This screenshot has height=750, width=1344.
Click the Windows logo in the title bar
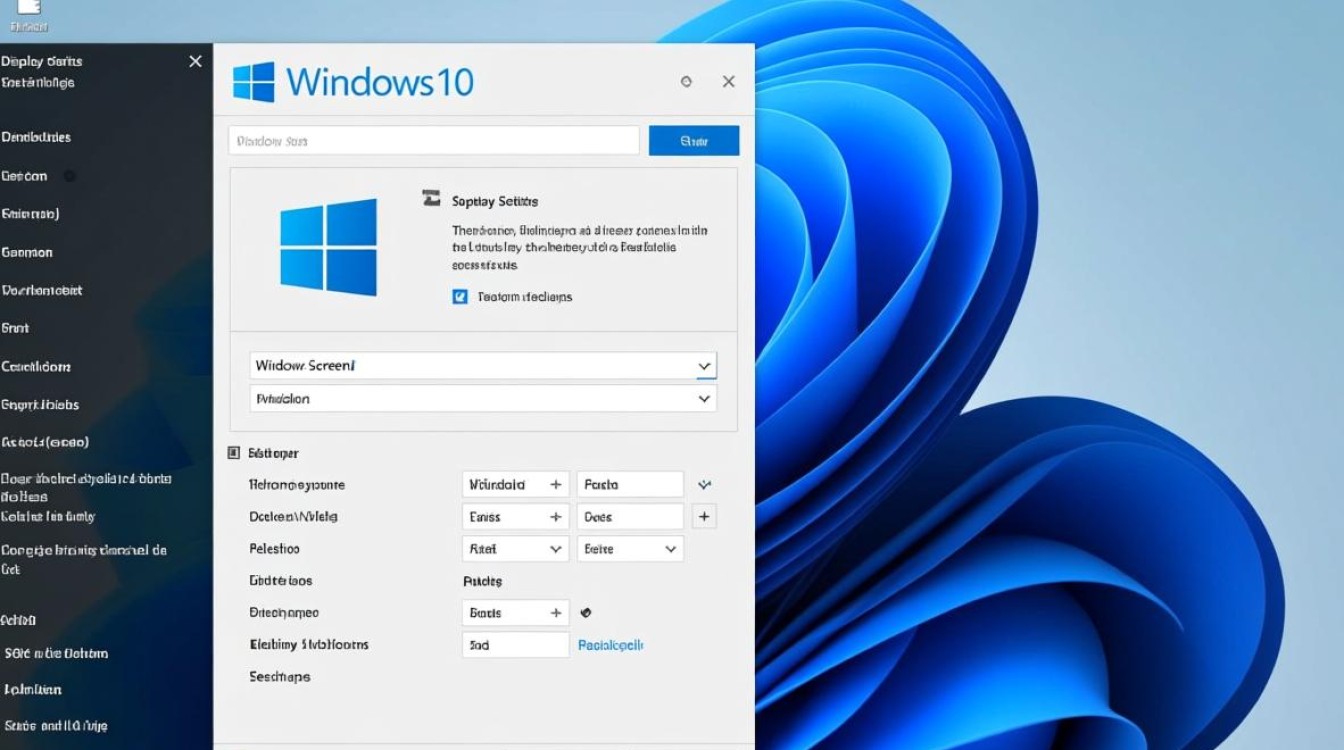(x=252, y=82)
